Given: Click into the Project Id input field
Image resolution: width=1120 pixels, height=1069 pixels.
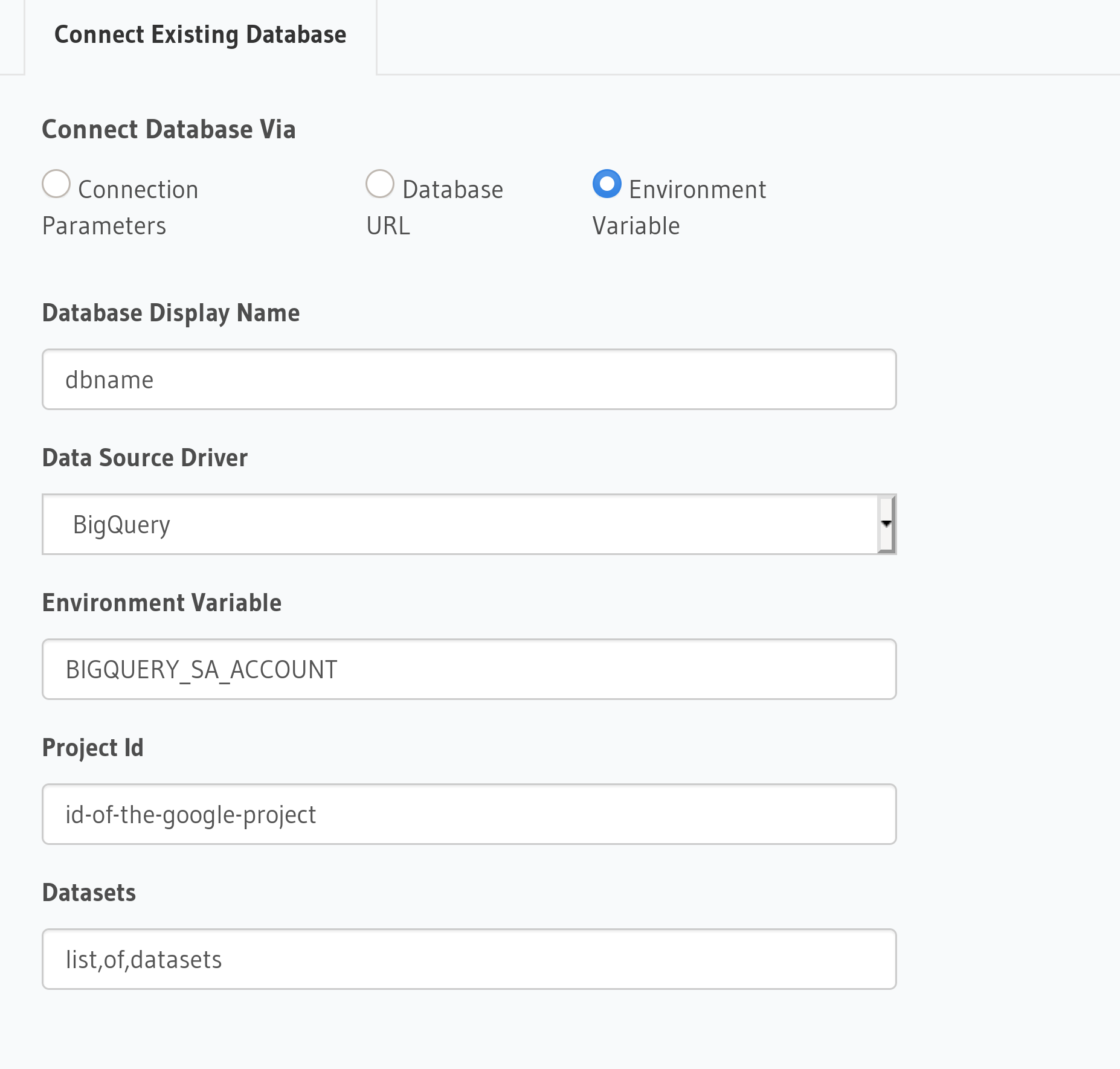Looking at the screenshot, I should [x=469, y=814].
